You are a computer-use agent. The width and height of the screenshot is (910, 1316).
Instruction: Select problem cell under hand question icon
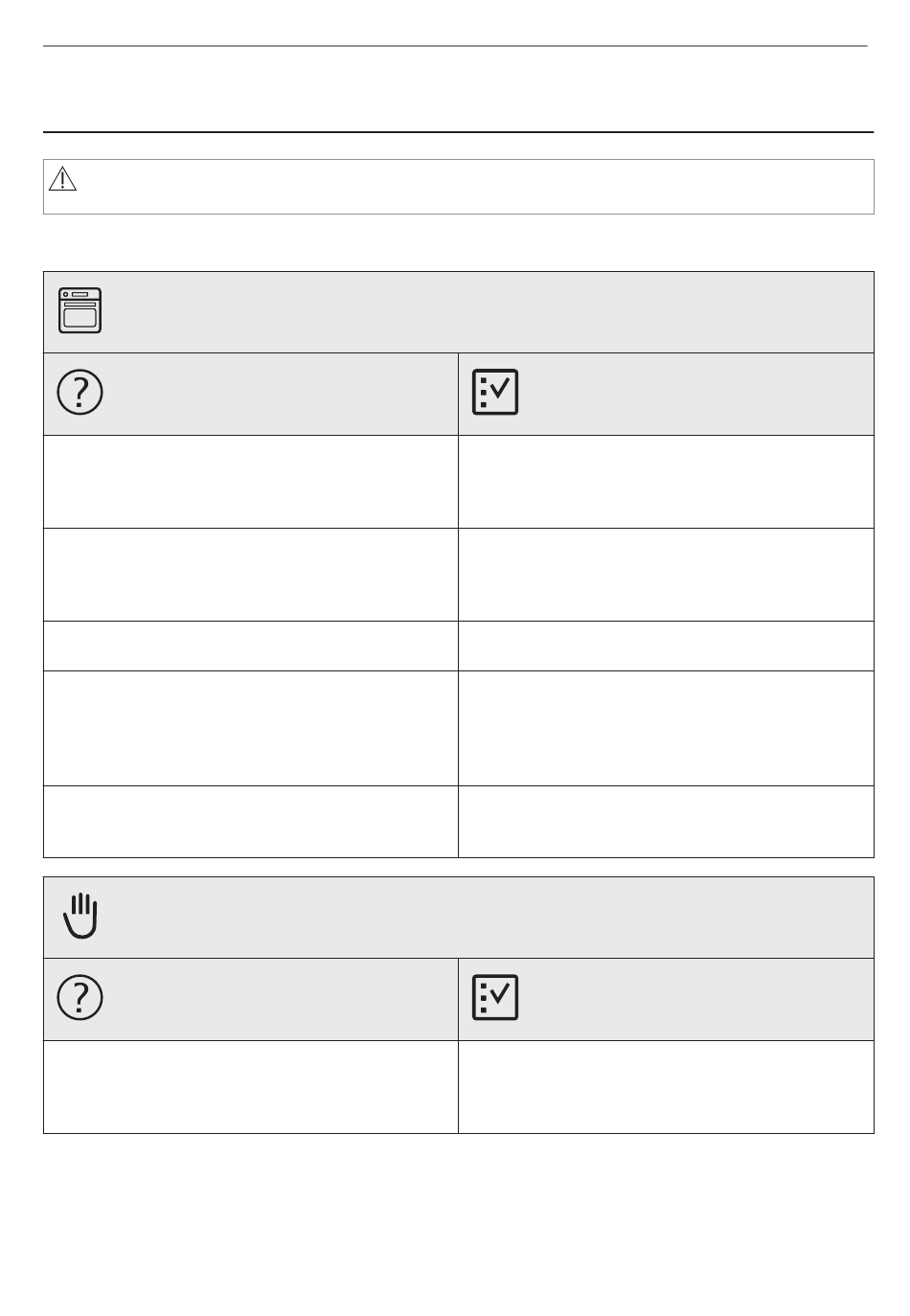(251, 1087)
